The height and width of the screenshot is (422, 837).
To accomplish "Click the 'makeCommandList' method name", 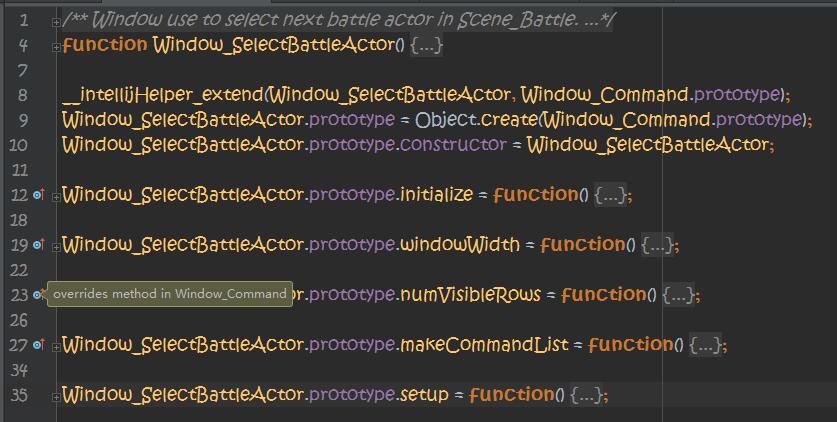I will [x=484, y=345].
